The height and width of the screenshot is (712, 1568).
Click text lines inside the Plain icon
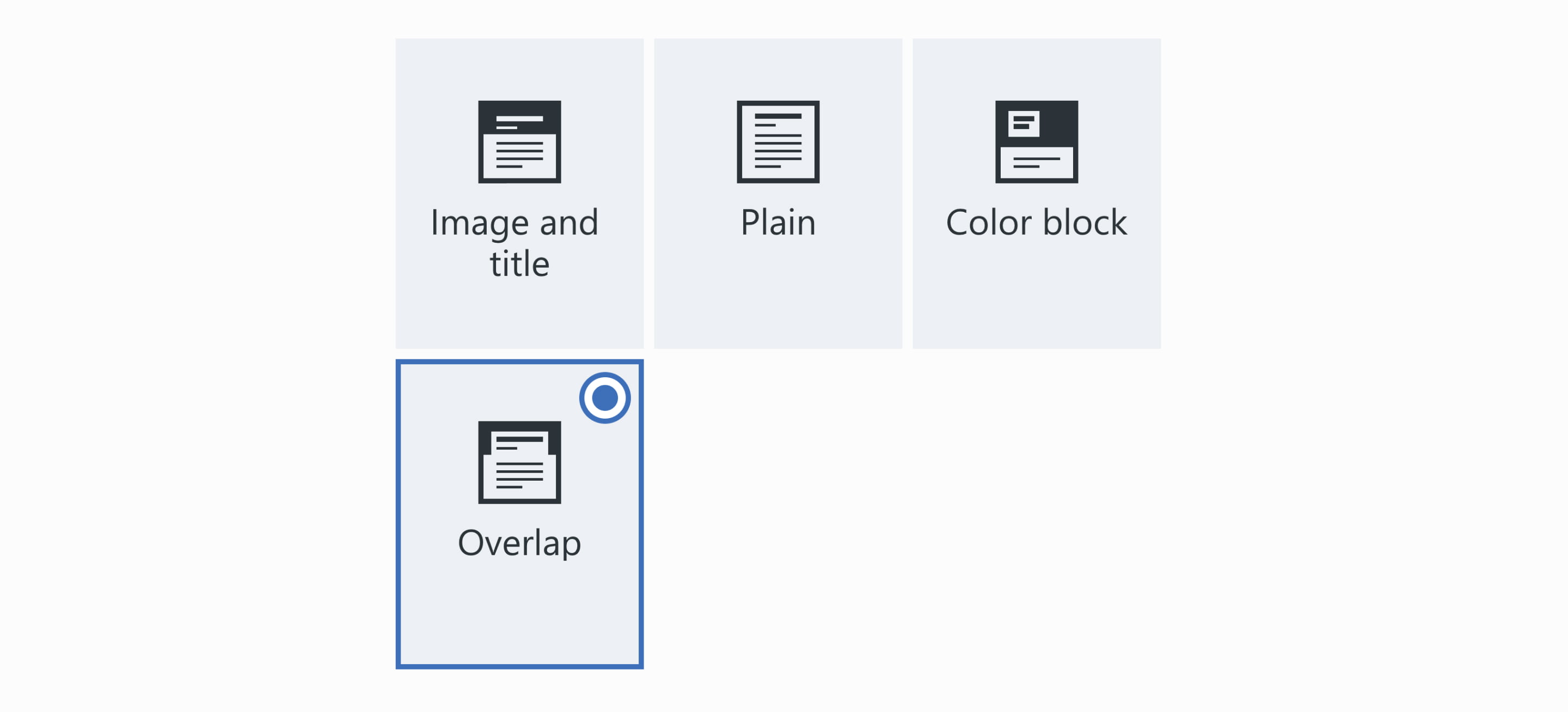click(x=778, y=146)
